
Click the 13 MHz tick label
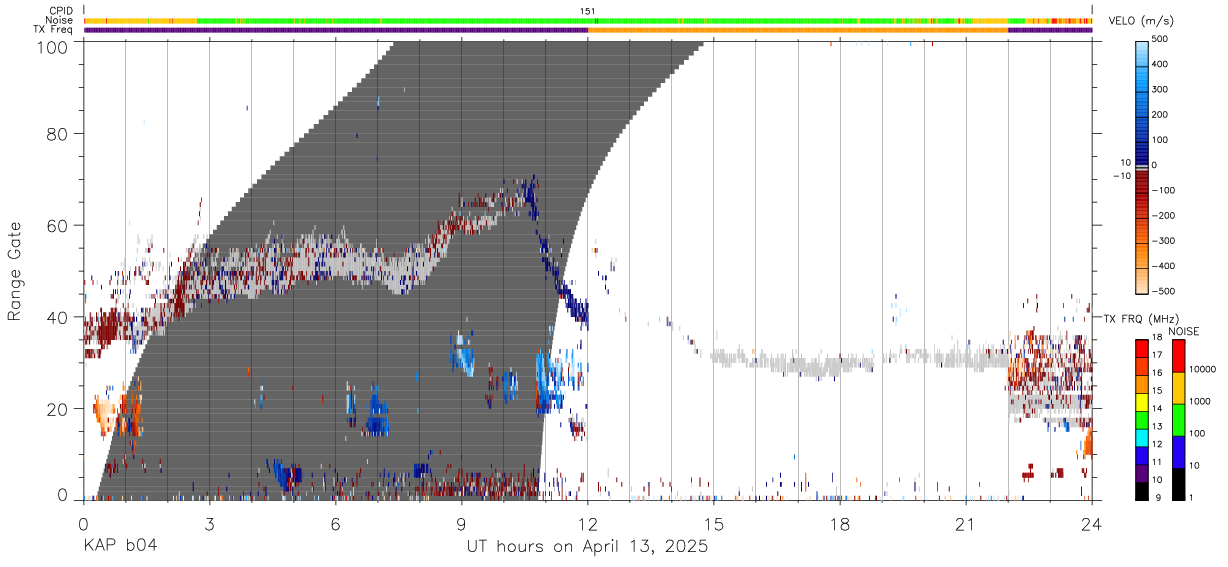[x=1157, y=426]
